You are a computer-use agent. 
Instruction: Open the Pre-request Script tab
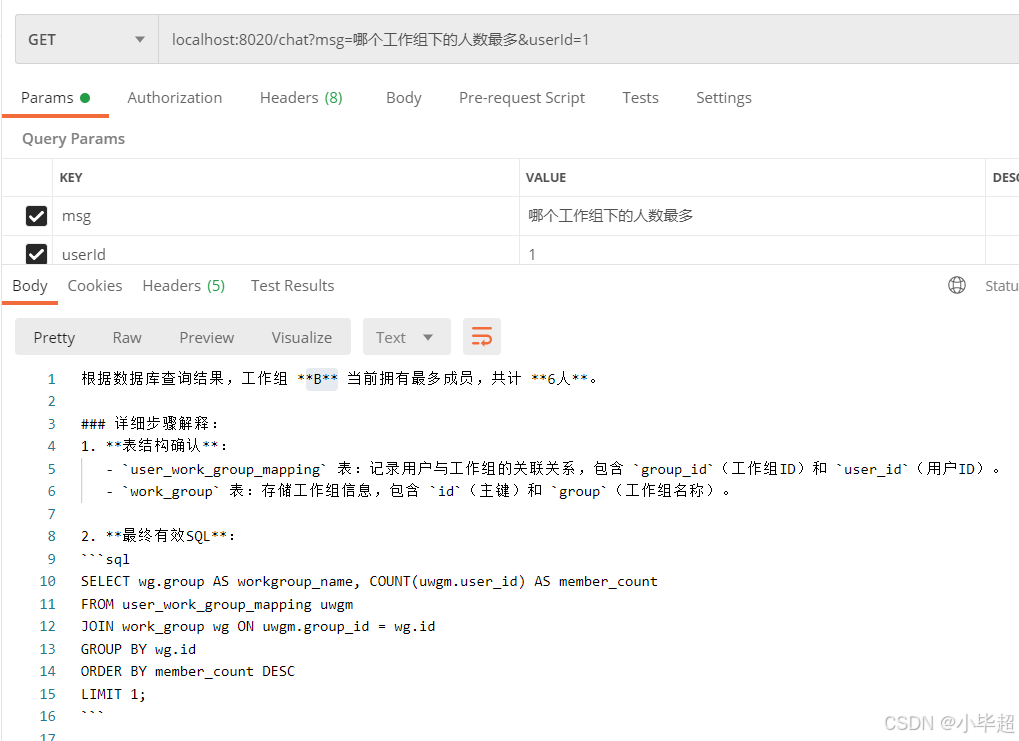(x=522, y=98)
